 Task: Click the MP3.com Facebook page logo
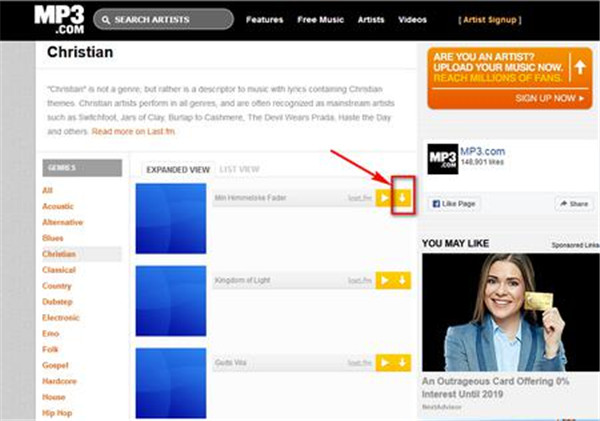(443, 159)
